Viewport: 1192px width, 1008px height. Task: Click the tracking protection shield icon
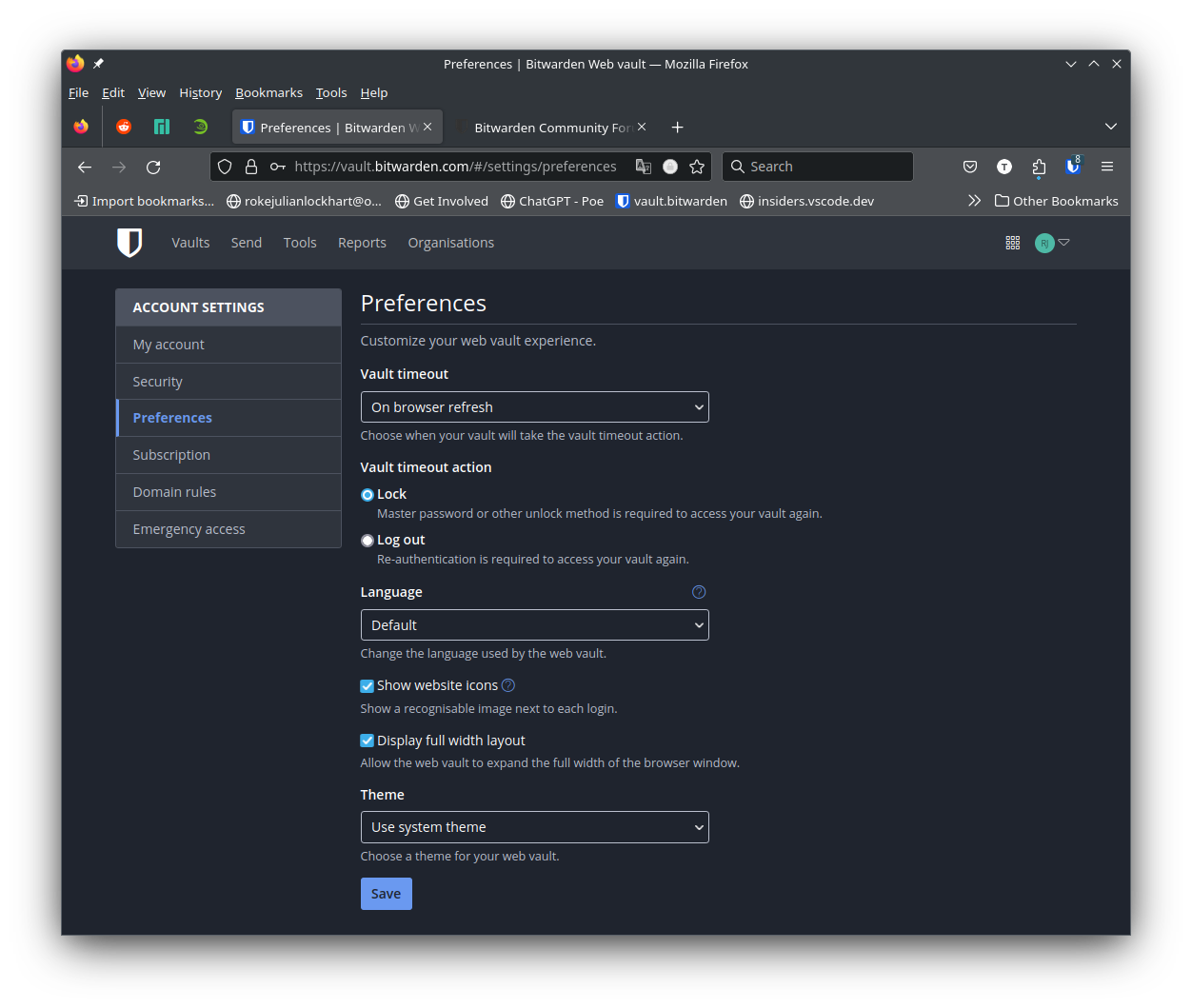225,167
